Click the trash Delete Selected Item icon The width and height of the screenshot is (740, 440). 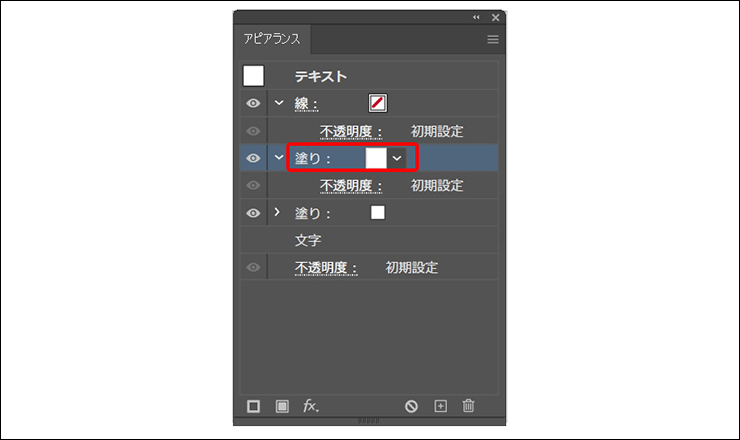[x=468, y=406]
